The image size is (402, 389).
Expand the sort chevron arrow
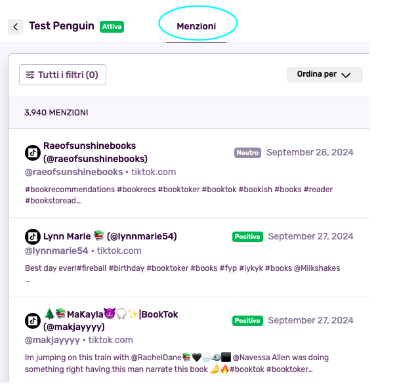pos(346,75)
